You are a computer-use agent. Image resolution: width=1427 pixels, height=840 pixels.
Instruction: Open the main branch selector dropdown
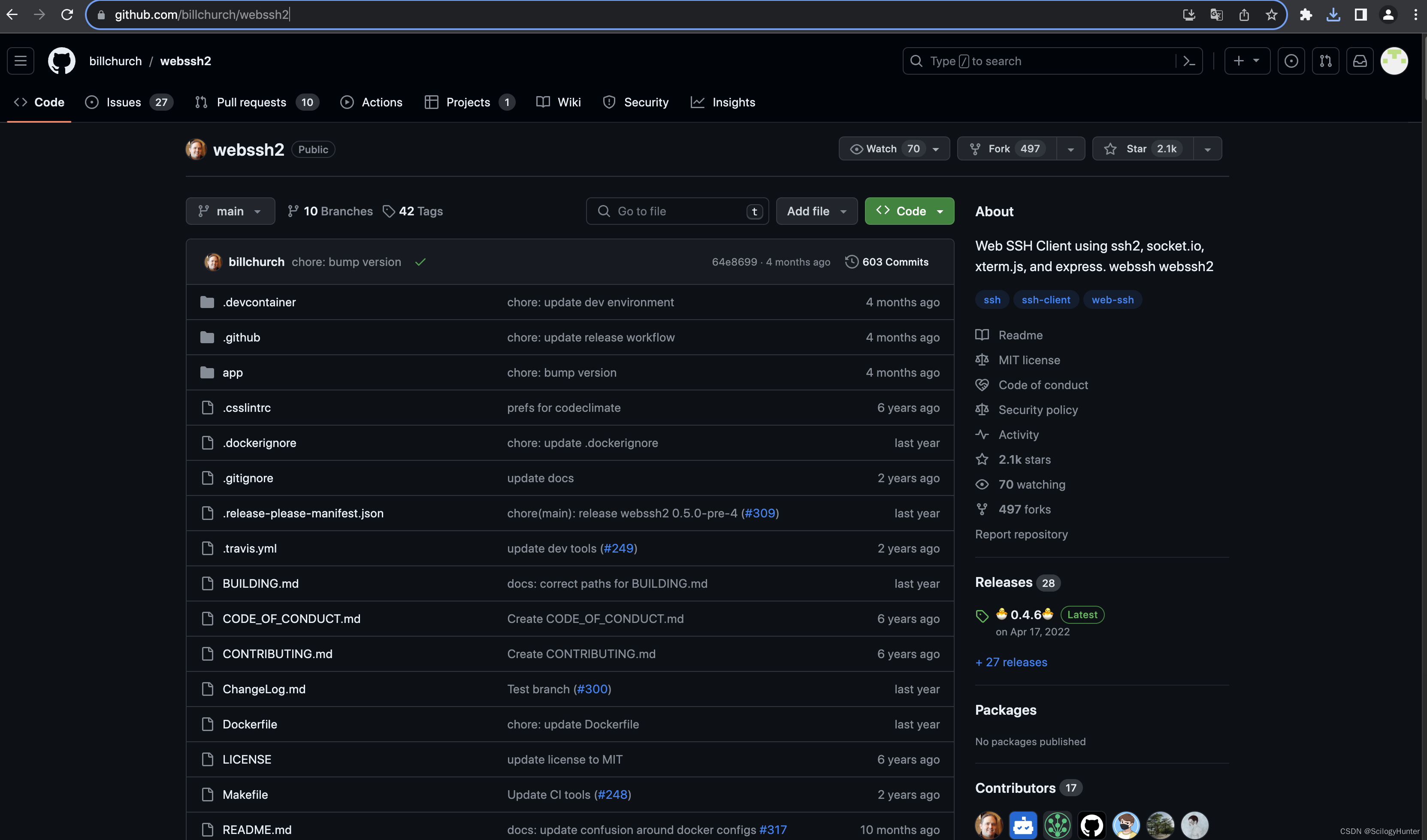(x=230, y=211)
